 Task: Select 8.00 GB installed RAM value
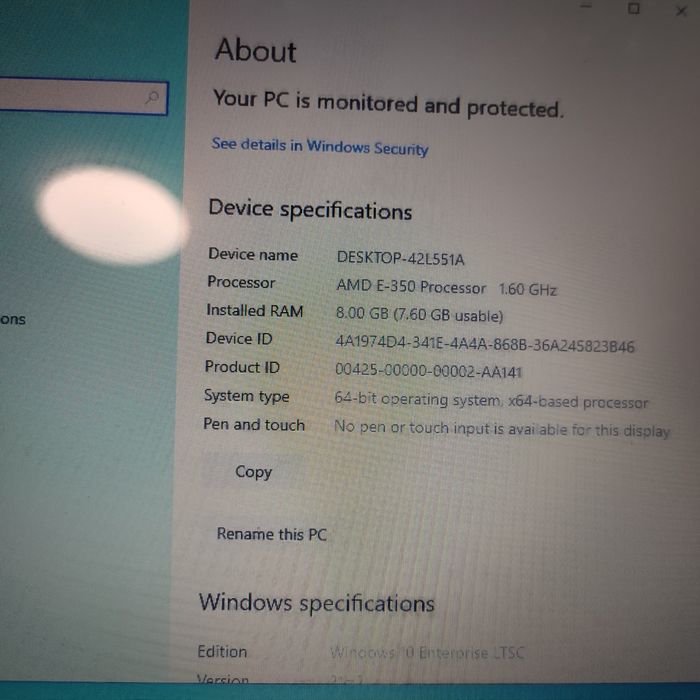point(419,315)
